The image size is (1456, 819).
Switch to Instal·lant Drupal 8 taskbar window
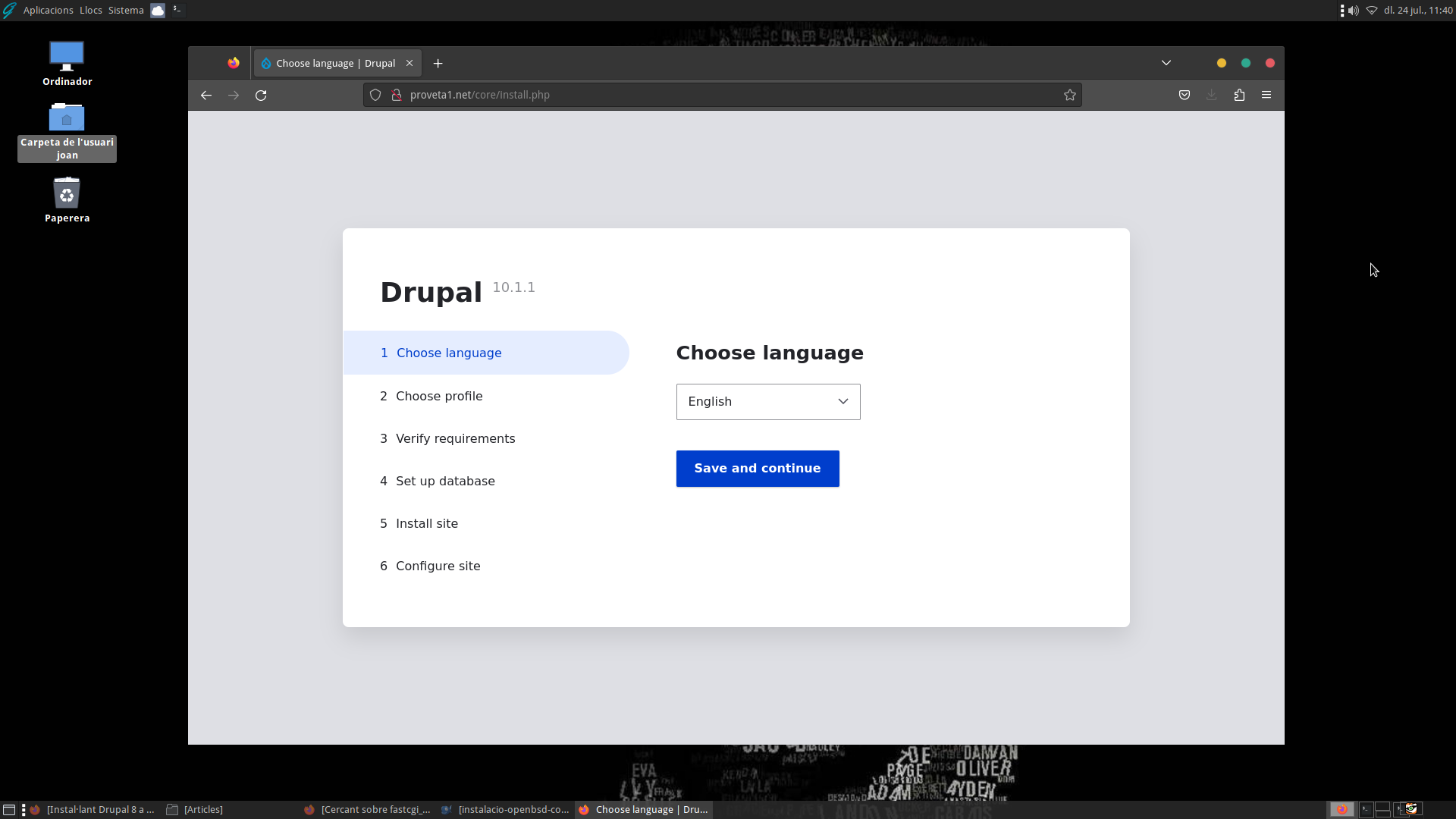click(x=92, y=810)
